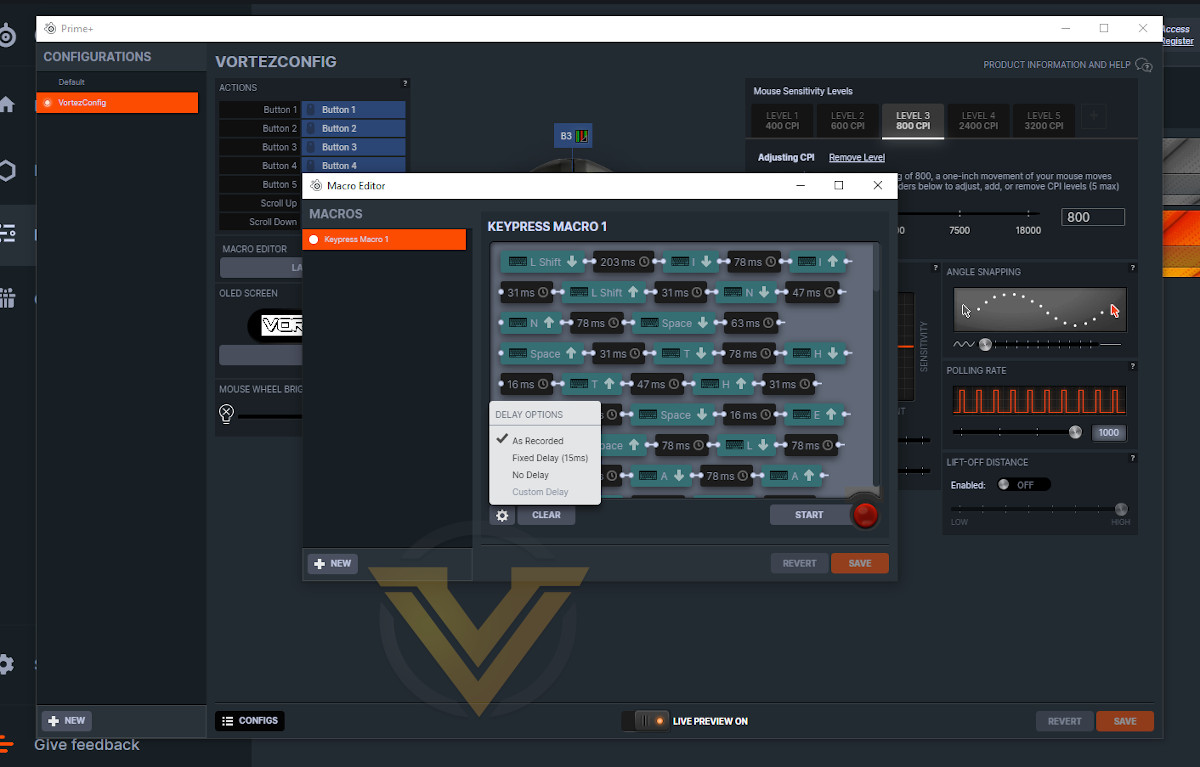
Task: Click the CONFIGS button
Action: (x=249, y=720)
